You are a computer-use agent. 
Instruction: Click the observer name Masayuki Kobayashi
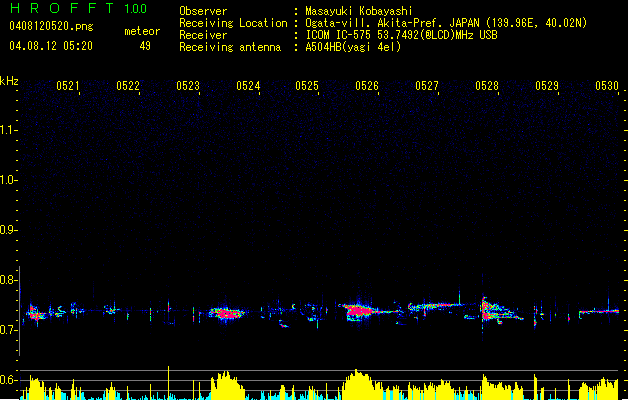pos(359,11)
